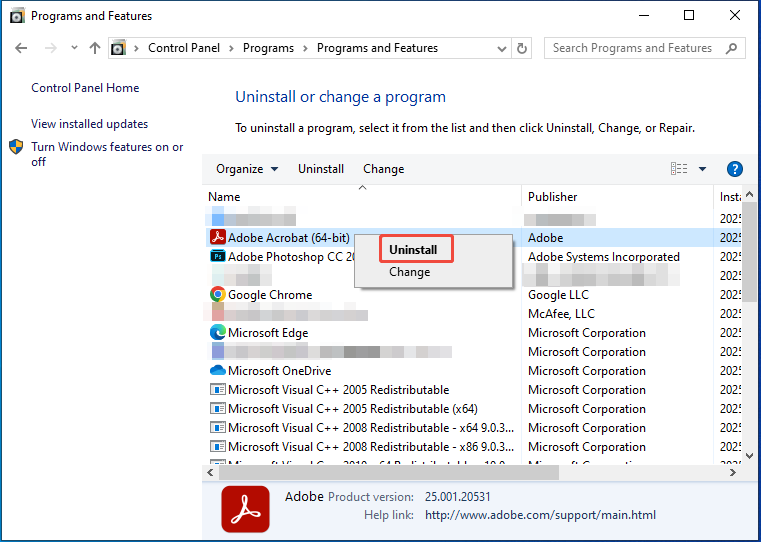Image resolution: width=761 pixels, height=542 pixels.
Task: Click Programs and Features in the breadcrumb
Action: pyautogui.click(x=377, y=48)
